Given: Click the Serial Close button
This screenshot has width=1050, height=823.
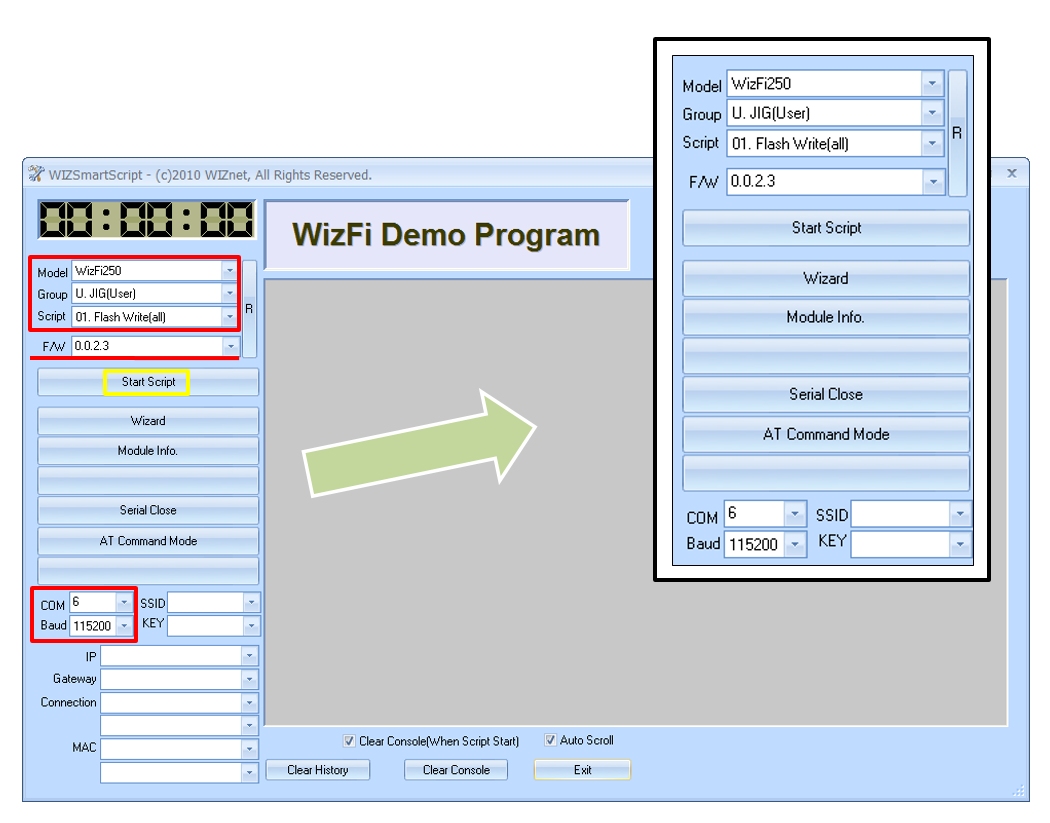Looking at the screenshot, I should coord(148,510).
